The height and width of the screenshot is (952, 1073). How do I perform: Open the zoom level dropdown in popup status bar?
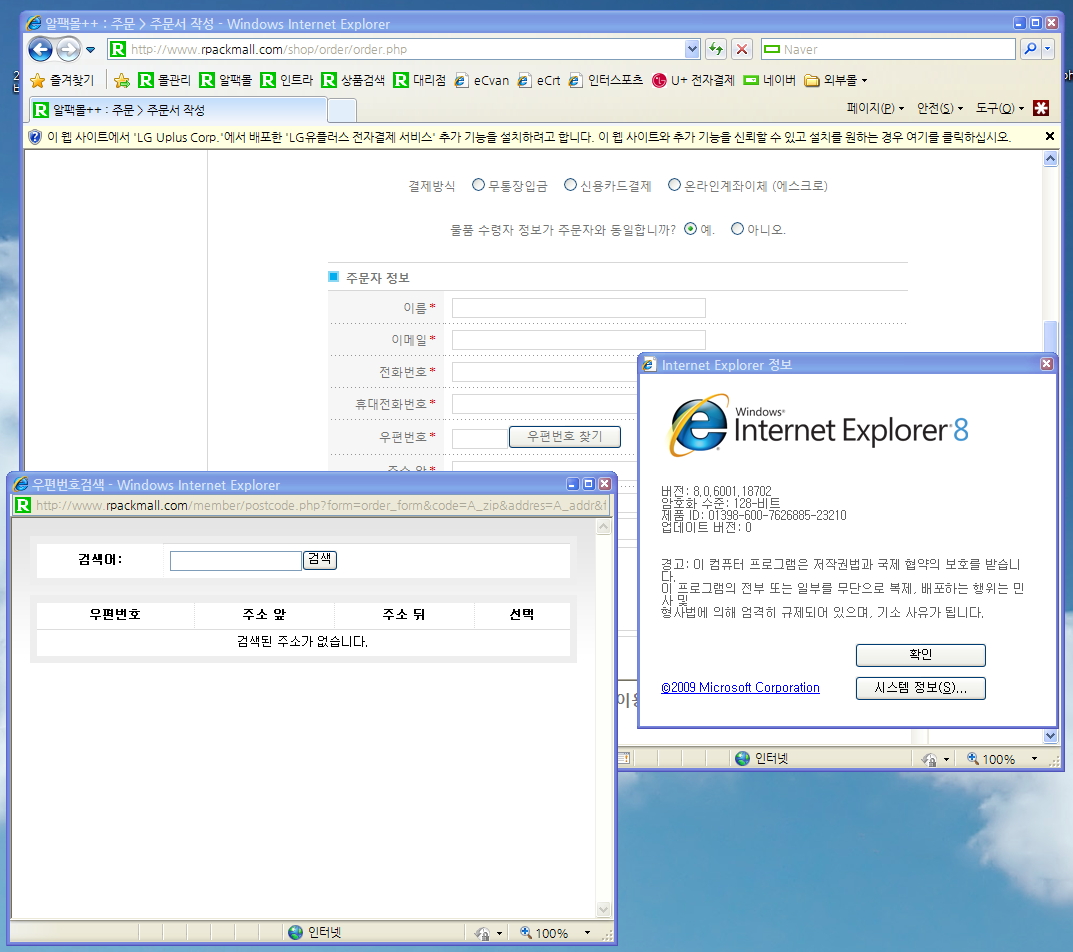pos(588,933)
